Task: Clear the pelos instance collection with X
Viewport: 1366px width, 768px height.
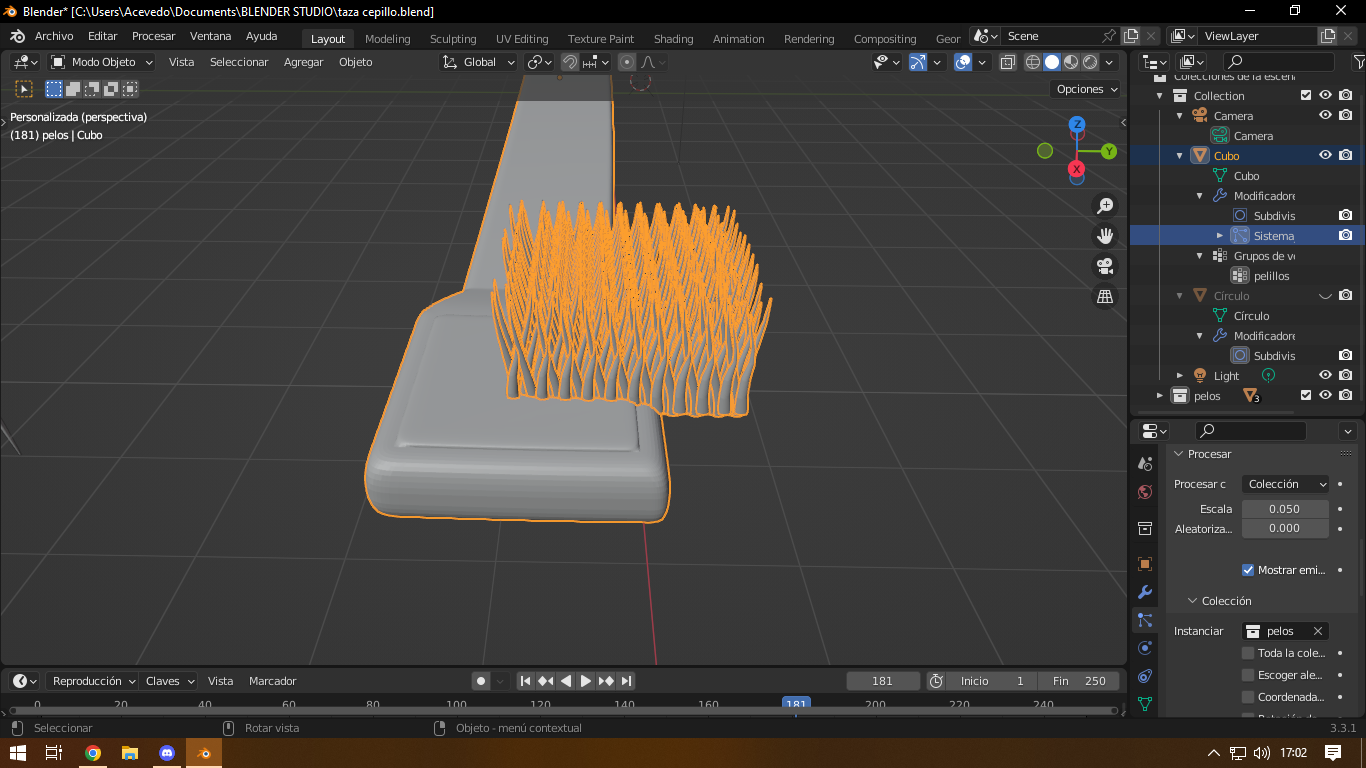Action: [x=1318, y=631]
